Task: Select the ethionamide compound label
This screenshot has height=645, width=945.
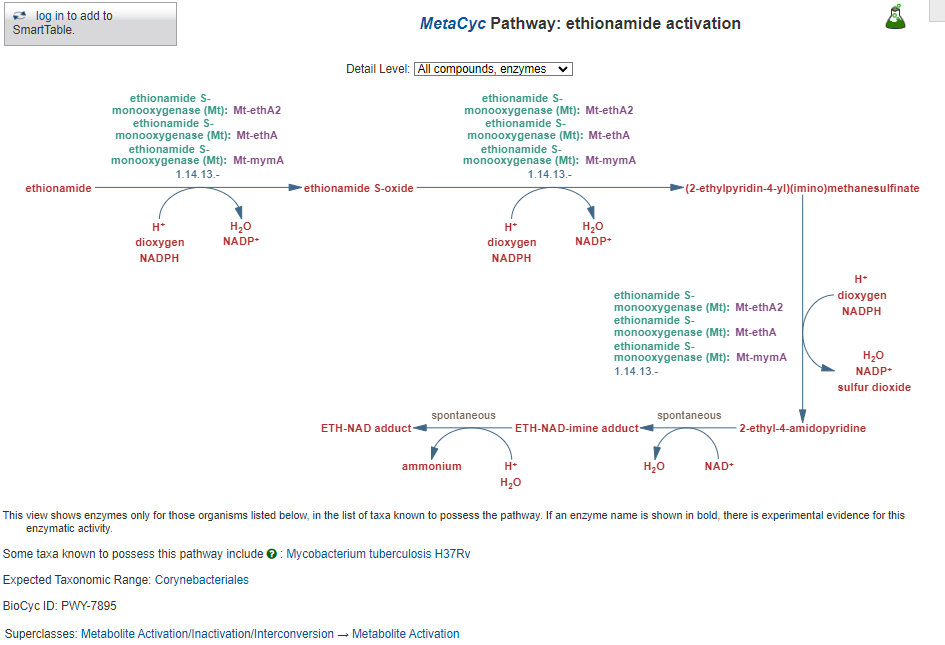Action: pos(58,188)
